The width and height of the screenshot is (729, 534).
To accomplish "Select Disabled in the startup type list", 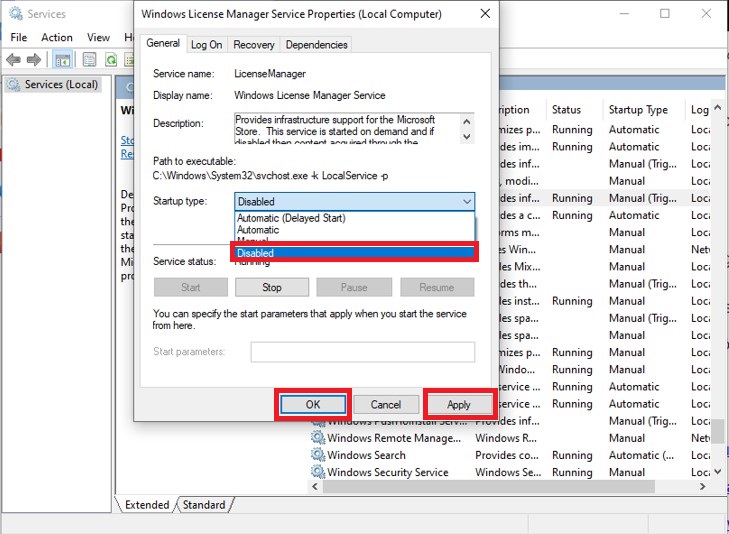I will click(x=353, y=253).
